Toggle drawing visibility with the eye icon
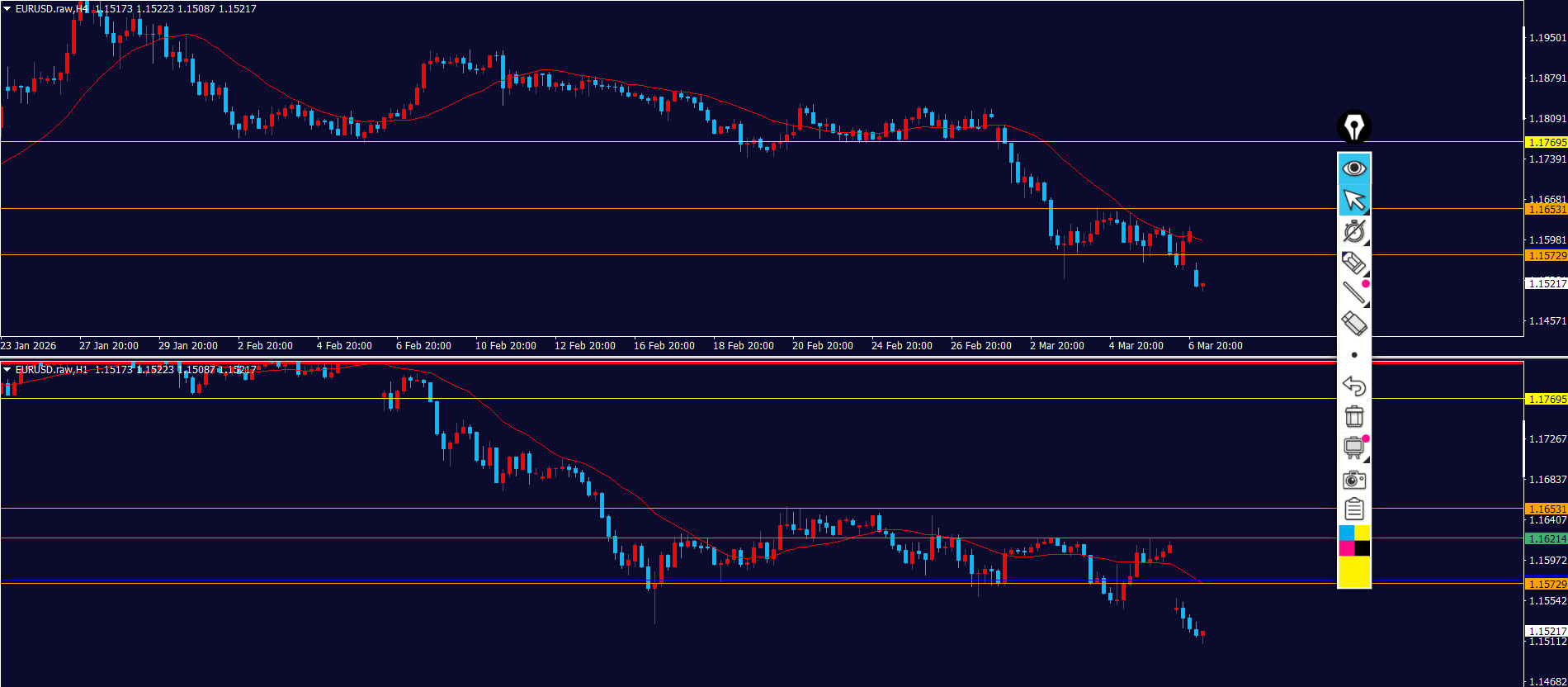 [x=1353, y=168]
